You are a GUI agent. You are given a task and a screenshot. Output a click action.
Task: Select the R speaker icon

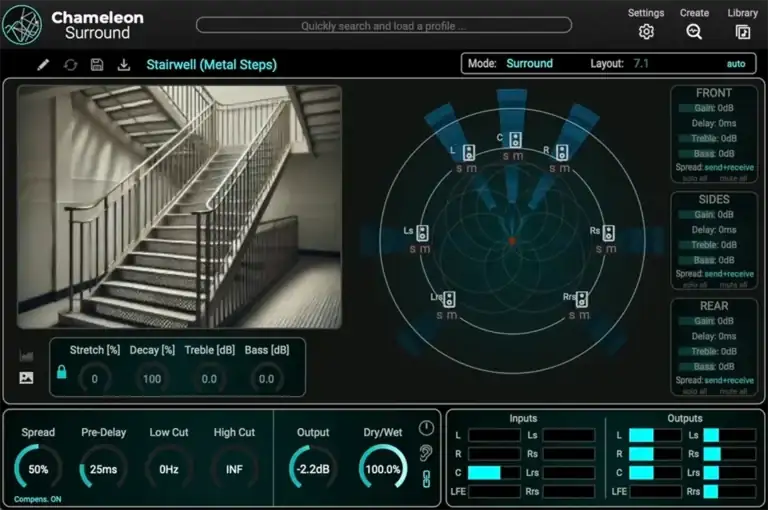click(562, 152)
